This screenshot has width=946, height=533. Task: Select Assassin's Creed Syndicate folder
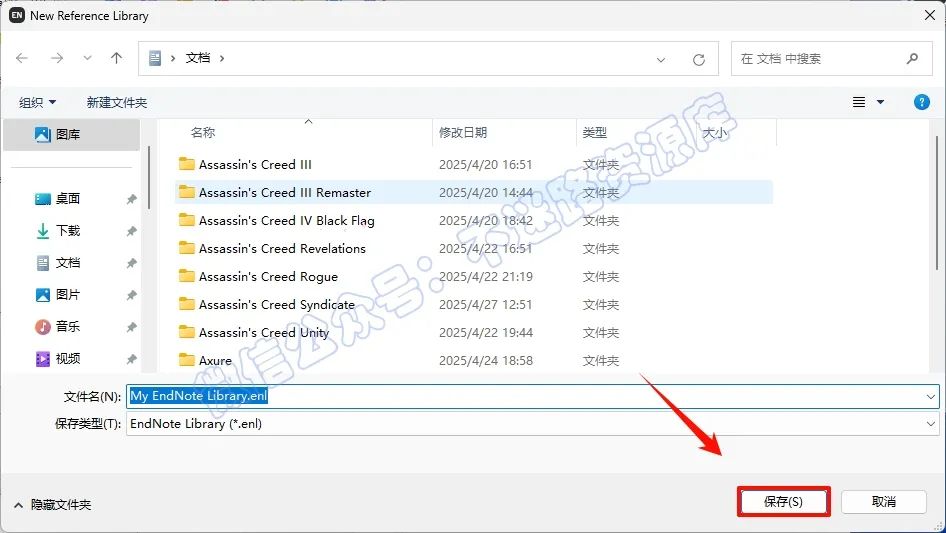pyautogui.click(x=277, y=305)
